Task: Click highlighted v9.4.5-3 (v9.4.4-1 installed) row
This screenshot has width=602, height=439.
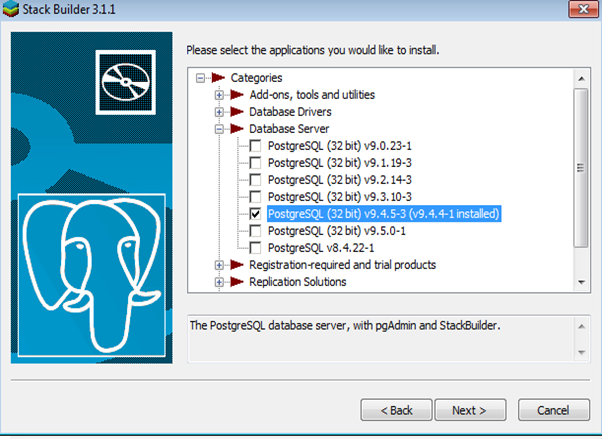Action: tap(384, 214)
